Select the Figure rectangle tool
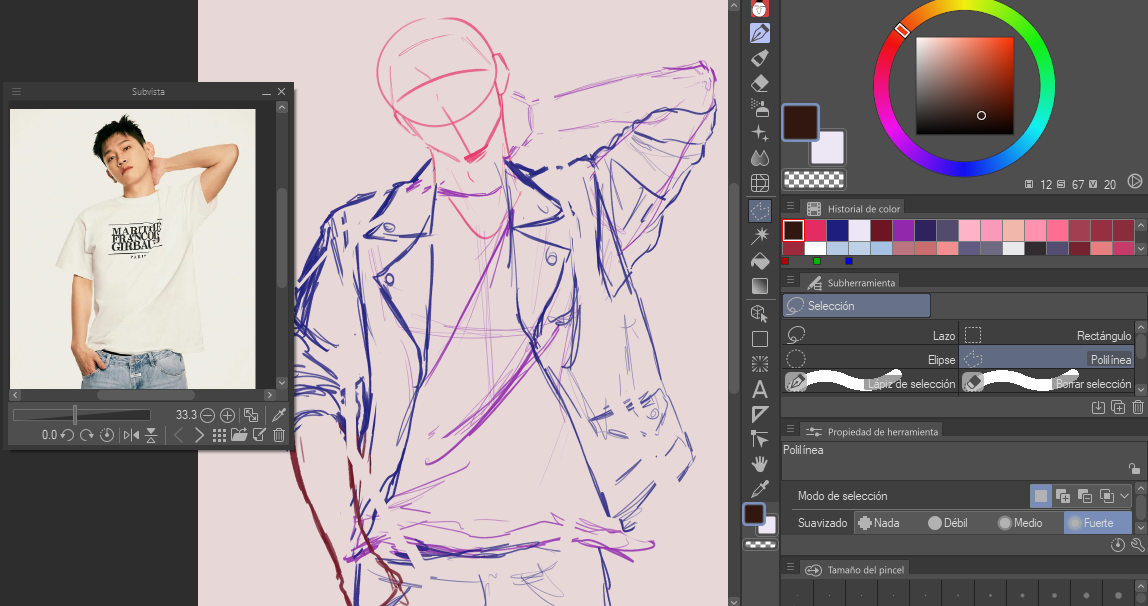Screen dimensions: 1148x606 (x=760, y=339)
